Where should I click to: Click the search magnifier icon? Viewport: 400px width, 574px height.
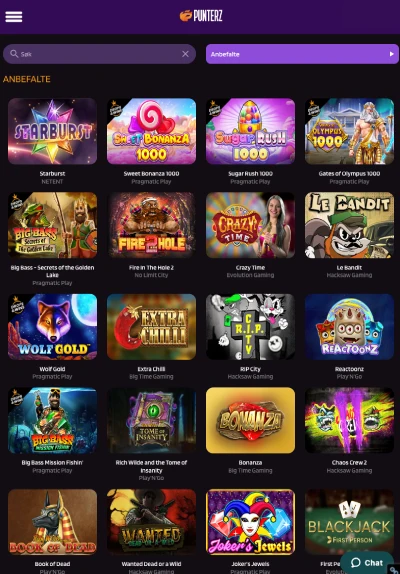click(14, 54)
